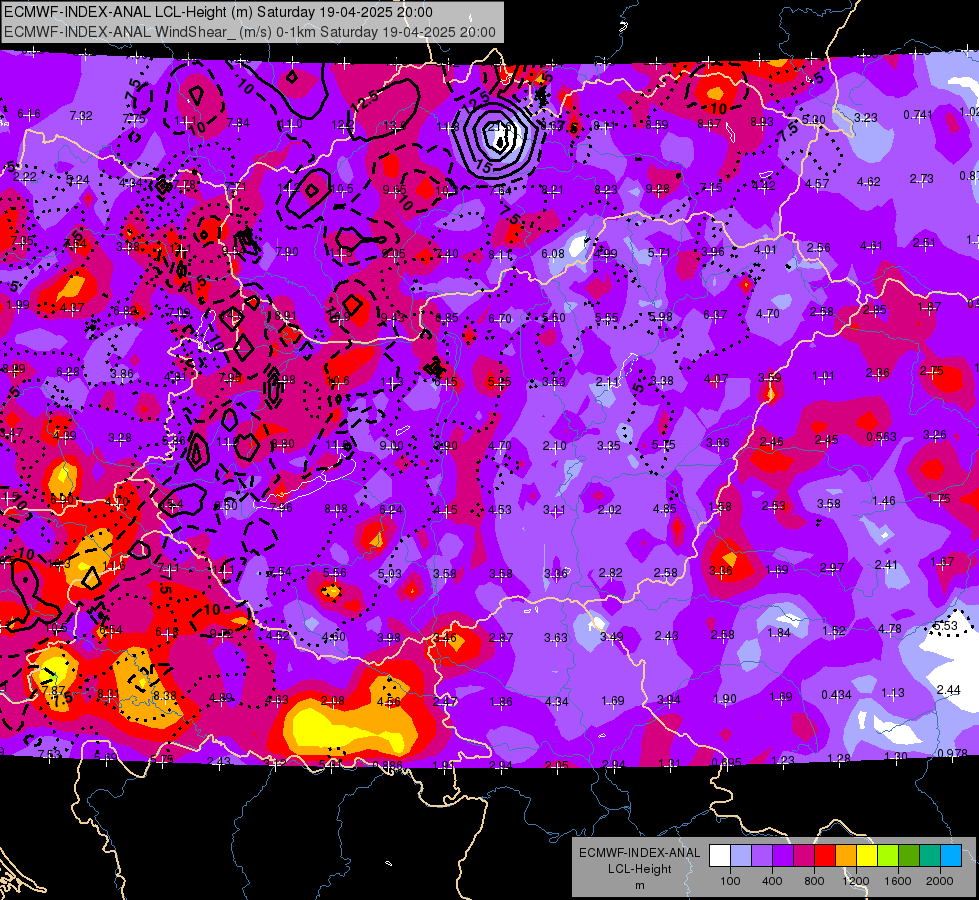979x900 pixels.
Task: Click the dark green legend swatch
Action: 908,856
